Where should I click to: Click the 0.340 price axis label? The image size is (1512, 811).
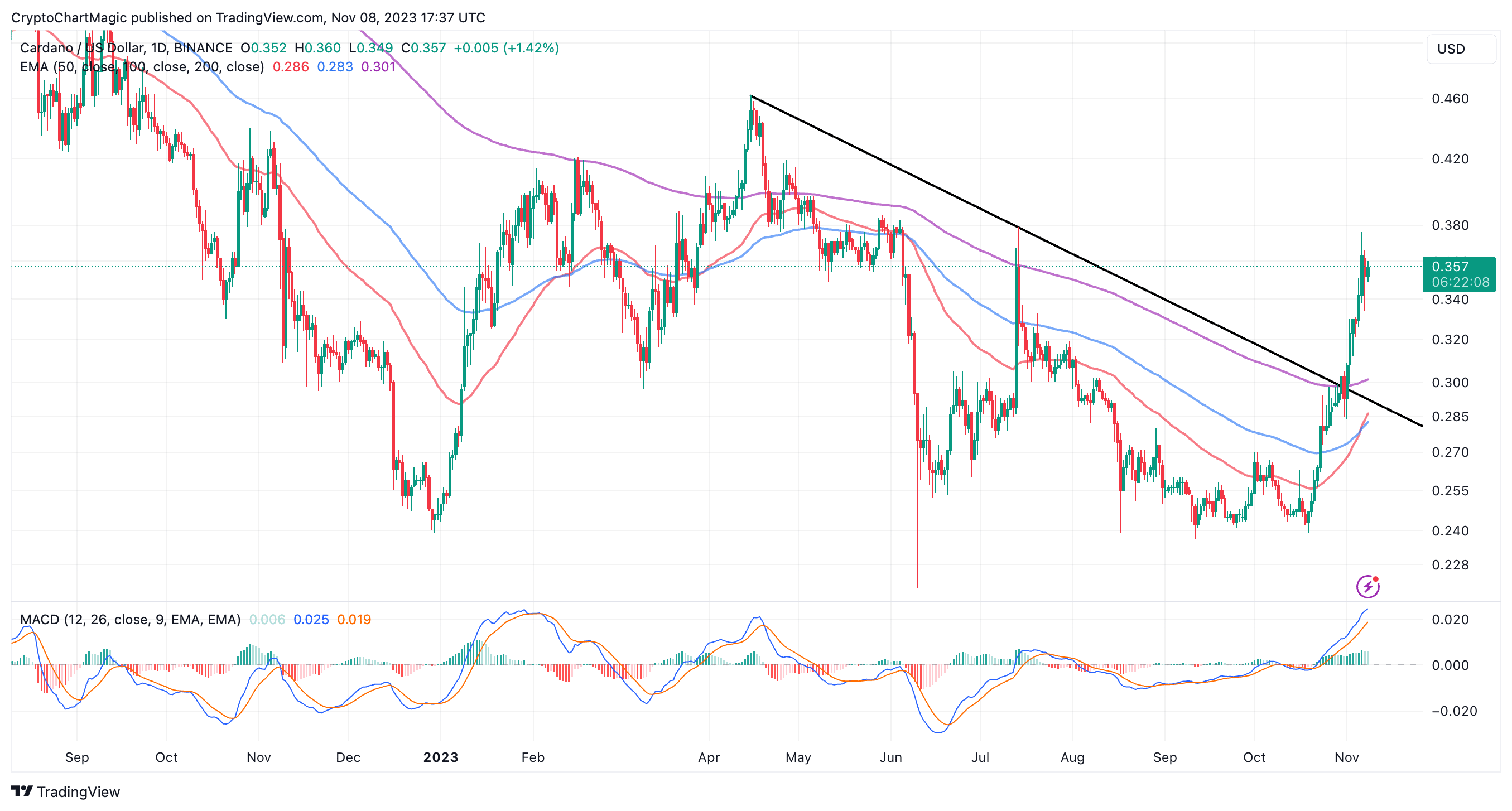[1450, 300]
